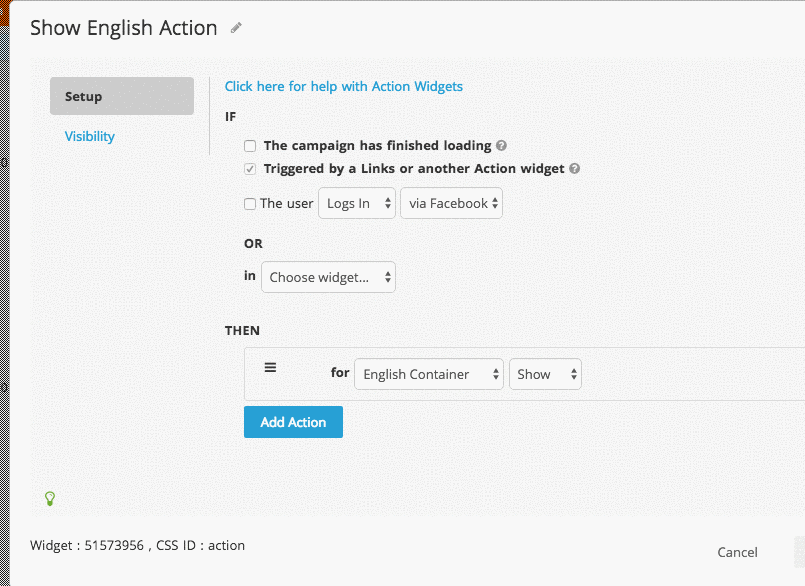This screenshot has height=586, width=805.
Task: Uncheck Triggered by a Links or another Action widget
Action: 249,168
